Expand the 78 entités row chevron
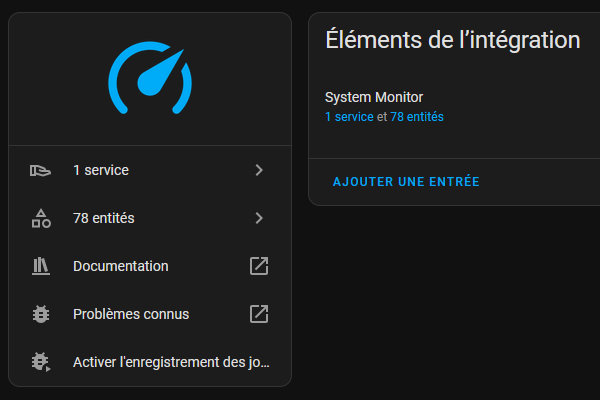The width and height of the screenshot is (600, 400). coord(259,218)
